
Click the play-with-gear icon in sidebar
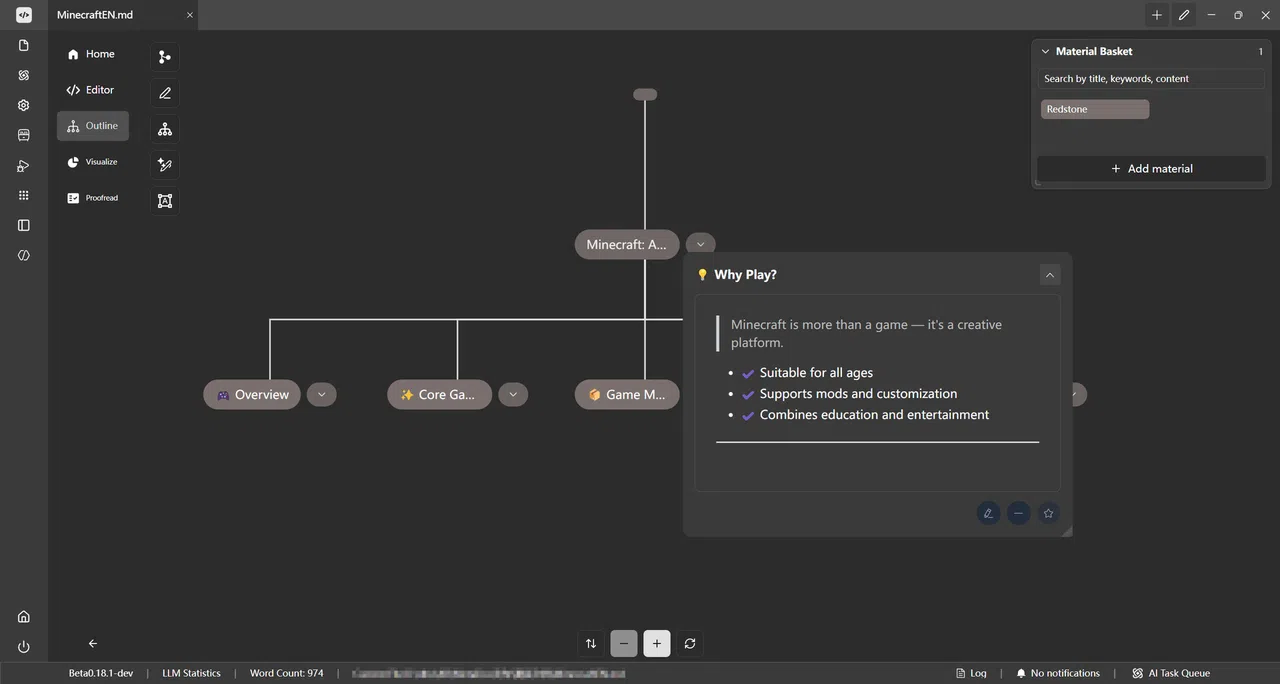[24, 165]
